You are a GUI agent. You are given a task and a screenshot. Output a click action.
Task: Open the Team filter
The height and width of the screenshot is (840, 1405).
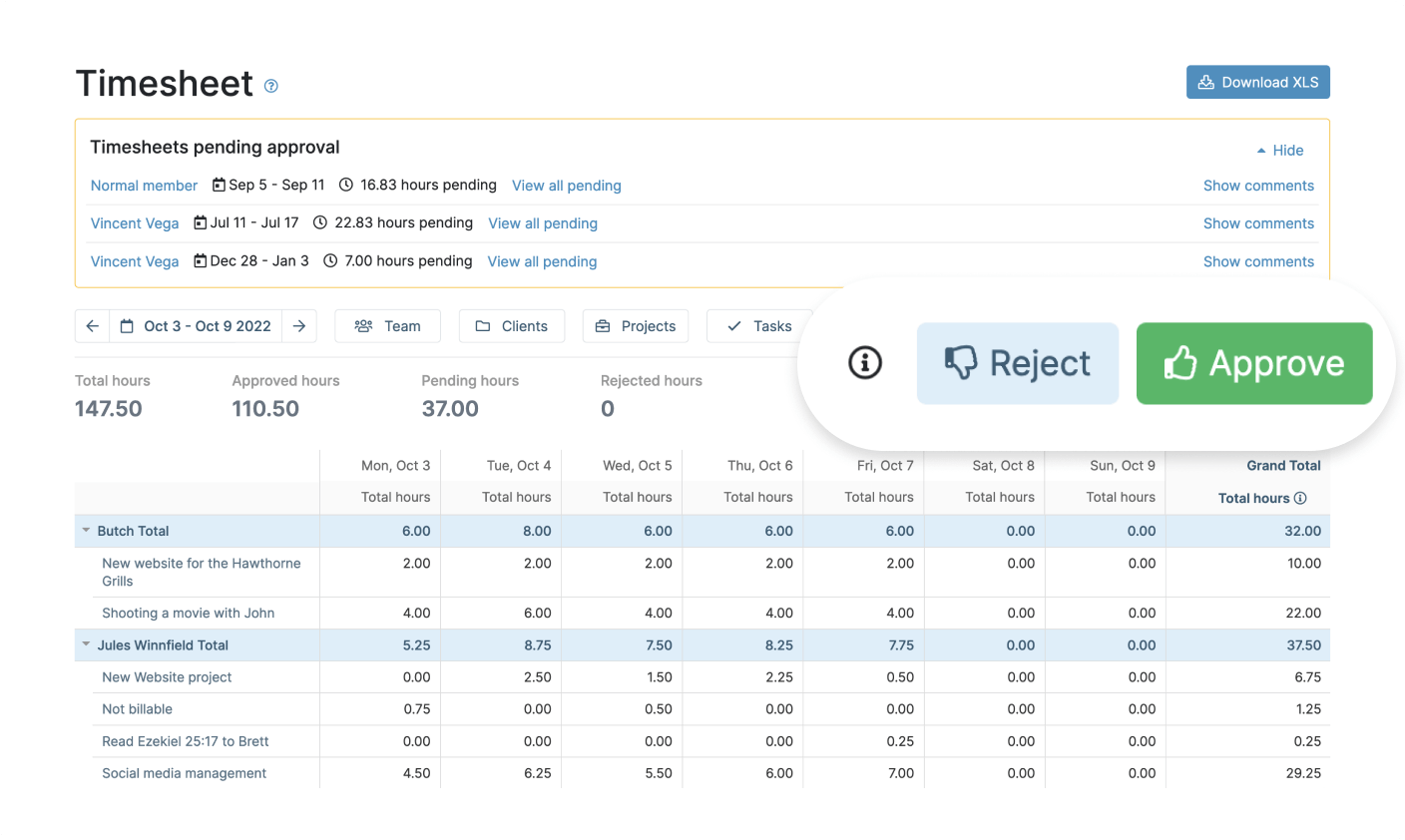coord(388,326)
